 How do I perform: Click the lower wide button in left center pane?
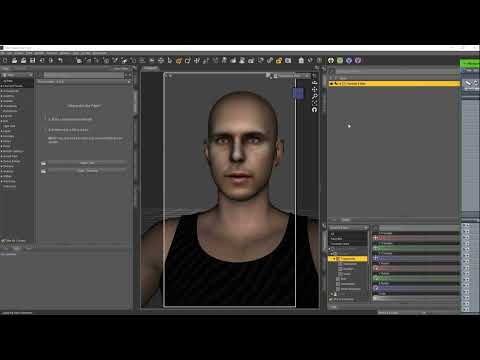tap(87, 171)
